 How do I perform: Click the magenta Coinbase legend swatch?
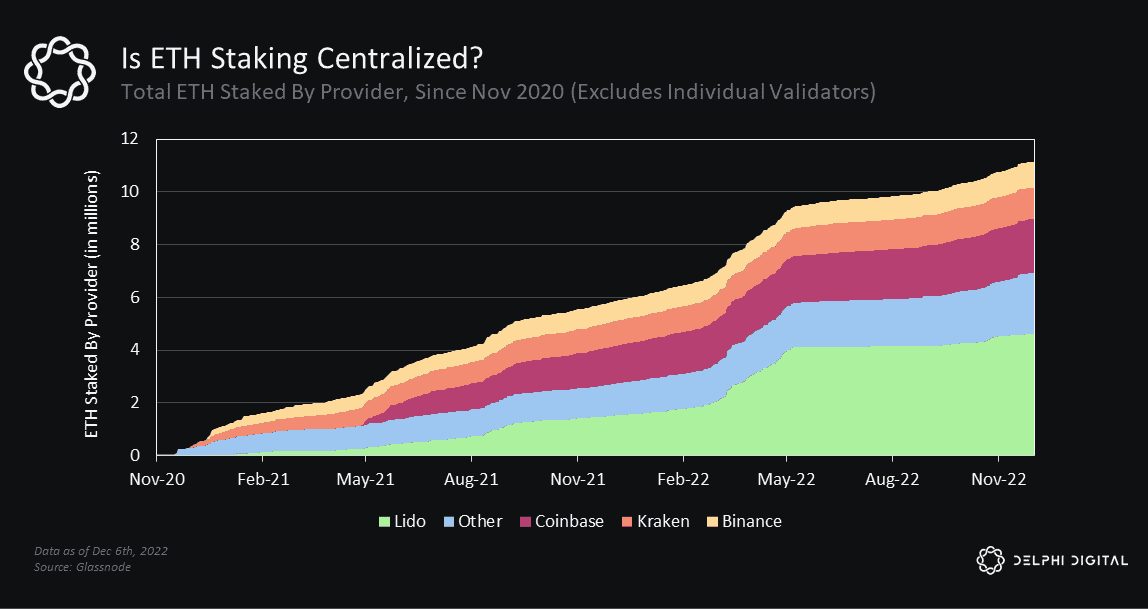pyautogui.click(x=526, y=522)
